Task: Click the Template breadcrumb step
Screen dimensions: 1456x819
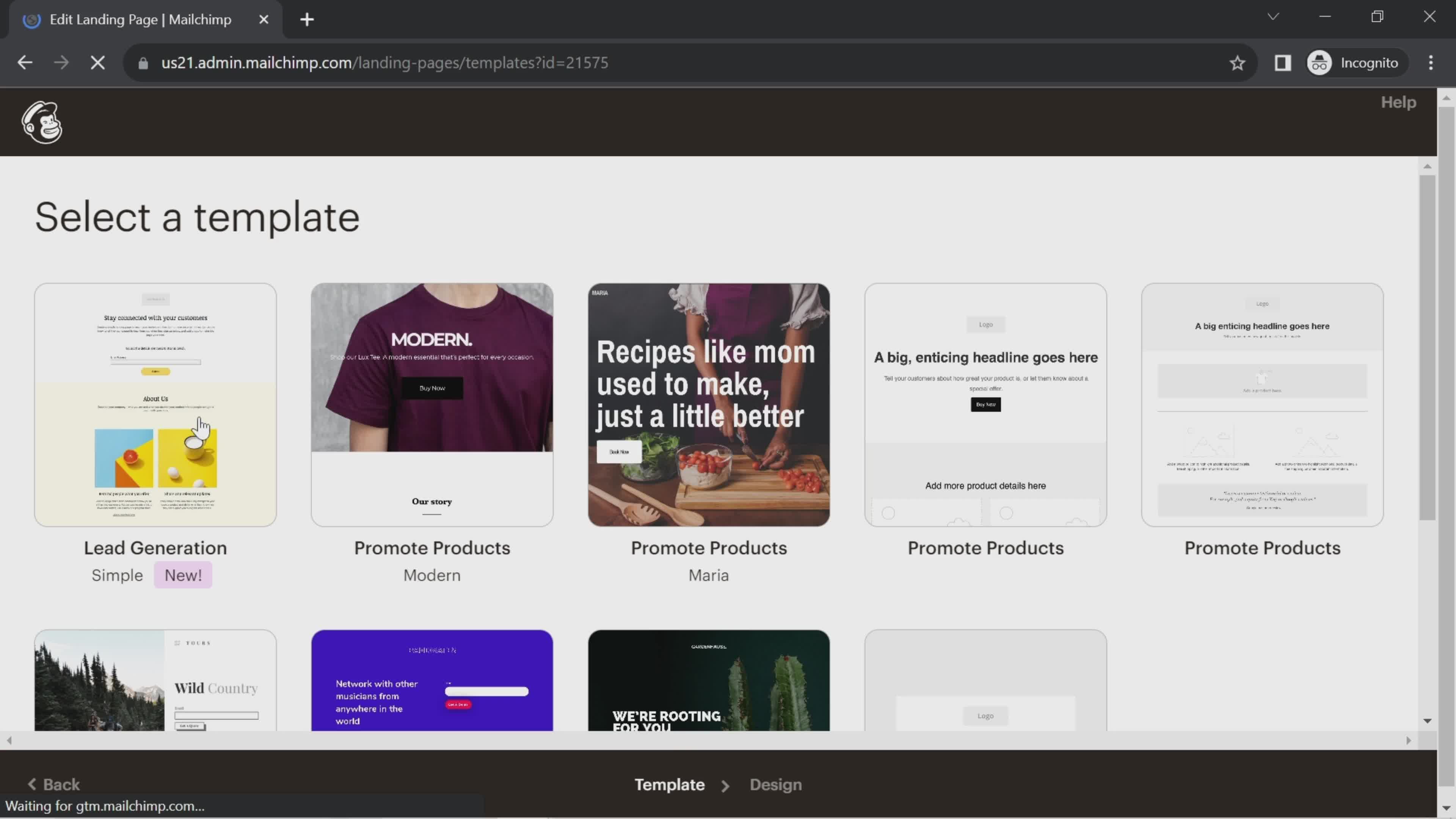Action: 669,784
